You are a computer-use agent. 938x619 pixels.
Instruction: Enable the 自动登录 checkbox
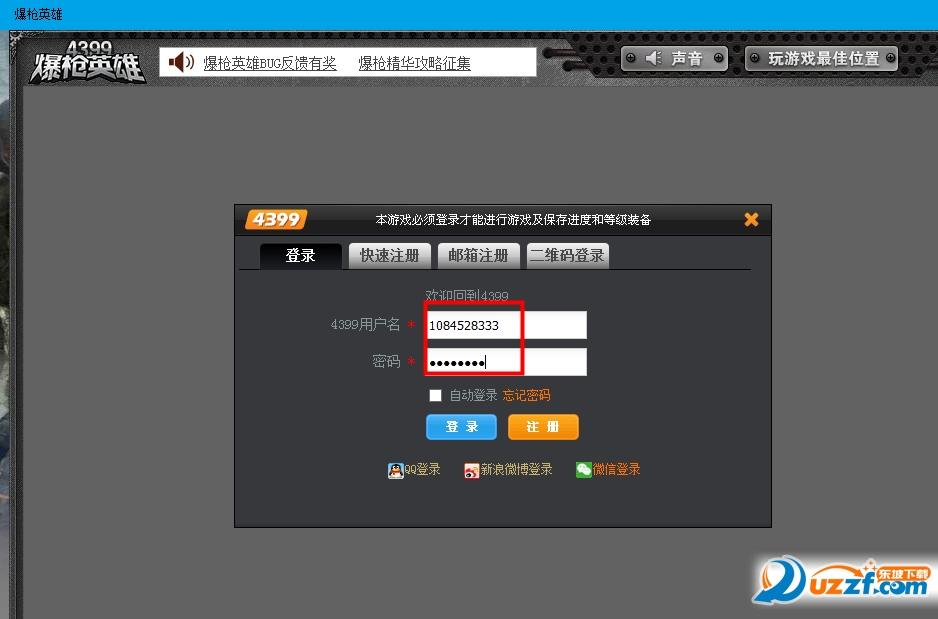tap(436, 395)
